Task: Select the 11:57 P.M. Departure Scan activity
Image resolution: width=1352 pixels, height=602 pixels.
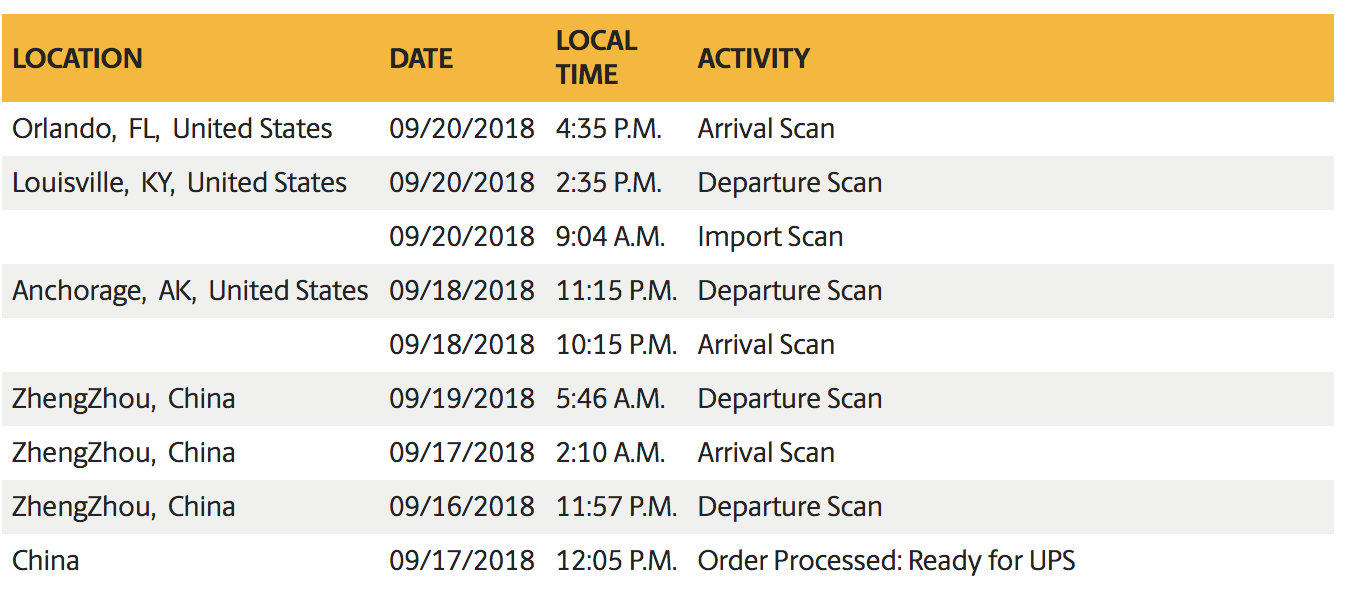Action: (789, 507)
